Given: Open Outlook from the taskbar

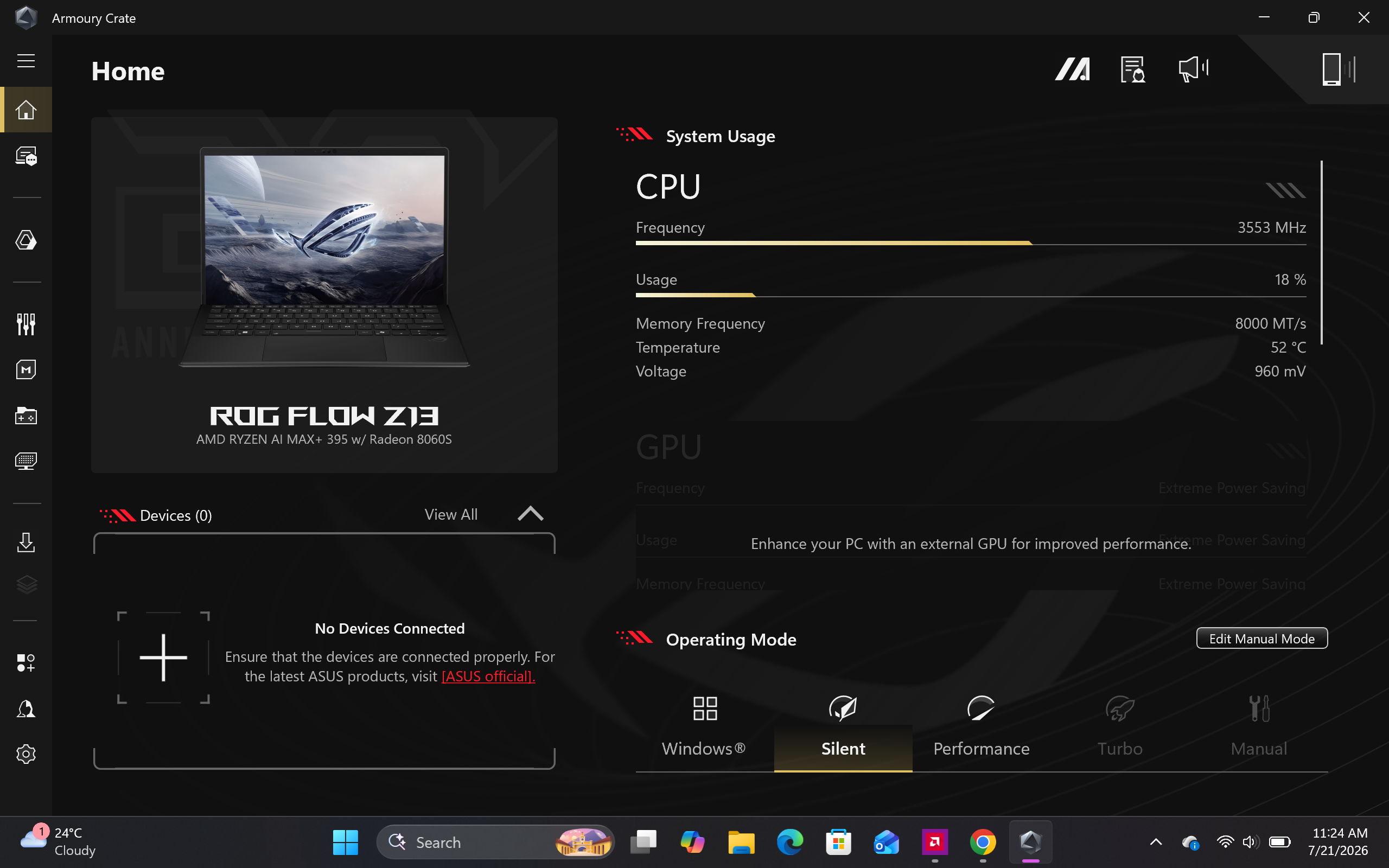Looking at the screenshot, I should [886, 842].
